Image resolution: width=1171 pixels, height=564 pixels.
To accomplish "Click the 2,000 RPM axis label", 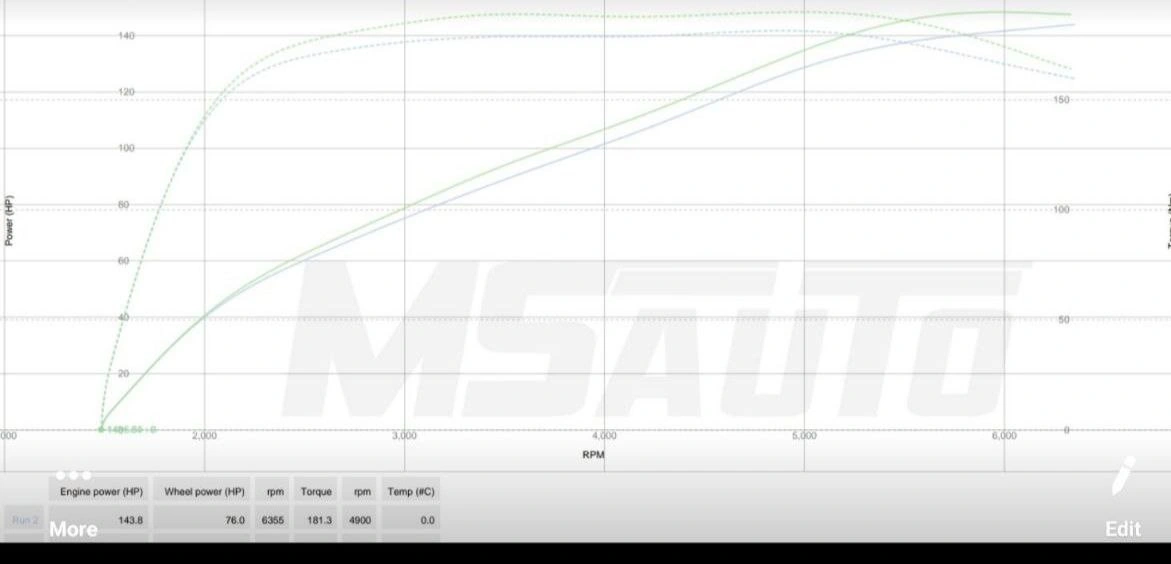I will click(x=205, y=436).
